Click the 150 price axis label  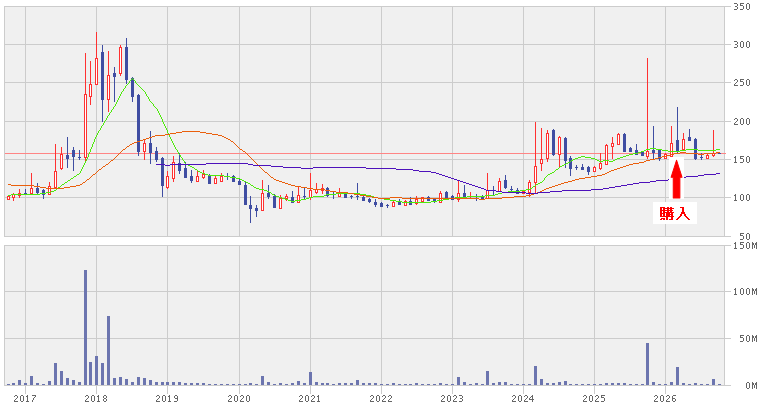coord(743,159)
